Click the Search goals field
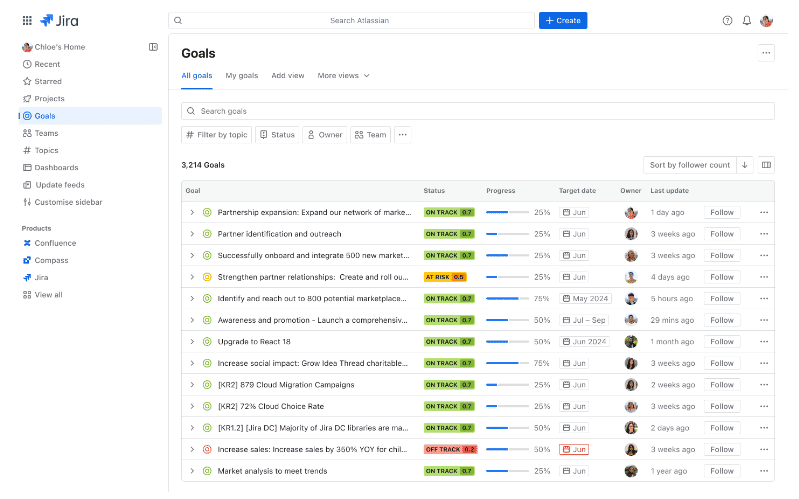This screenshot has width=799, height=499. click(478, 111)
